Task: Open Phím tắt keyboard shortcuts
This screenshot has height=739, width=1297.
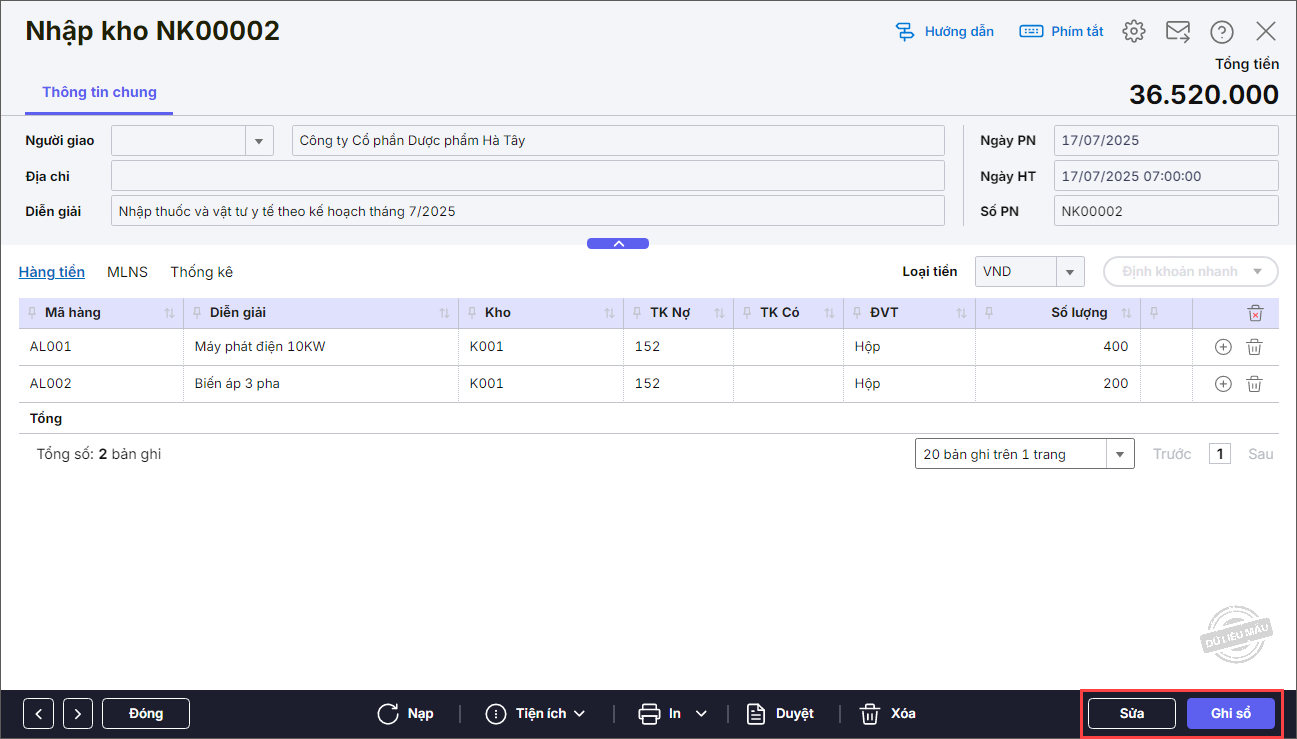Action: pos(1061,32)
